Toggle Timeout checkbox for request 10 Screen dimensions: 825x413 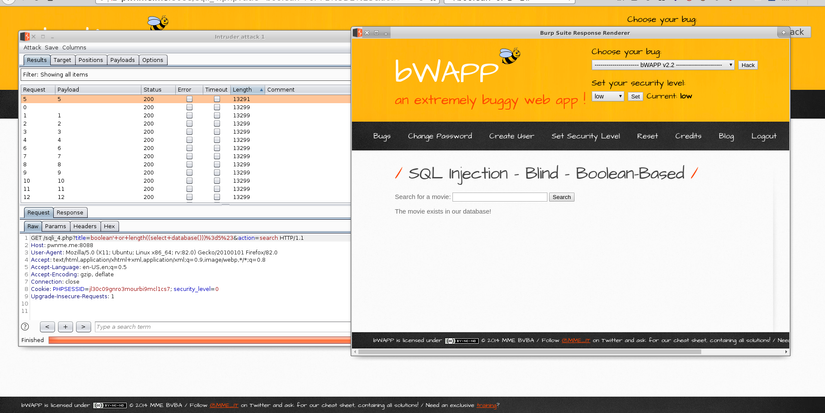[x=217, y=180]
